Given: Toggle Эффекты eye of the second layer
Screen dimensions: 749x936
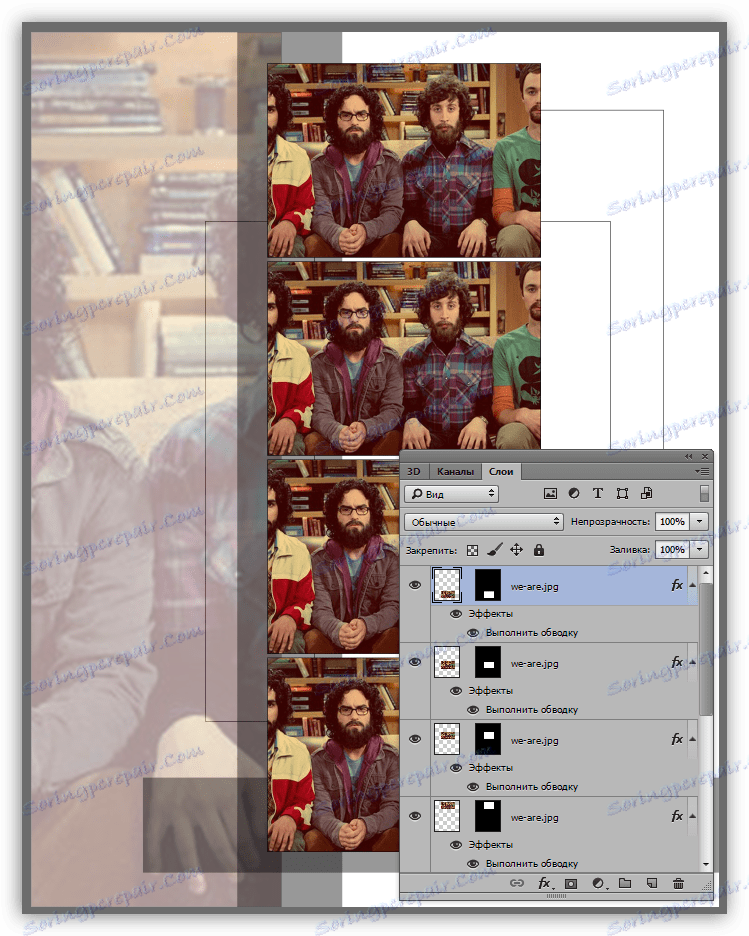Looking at the screenshot, I should pos(456,691).
